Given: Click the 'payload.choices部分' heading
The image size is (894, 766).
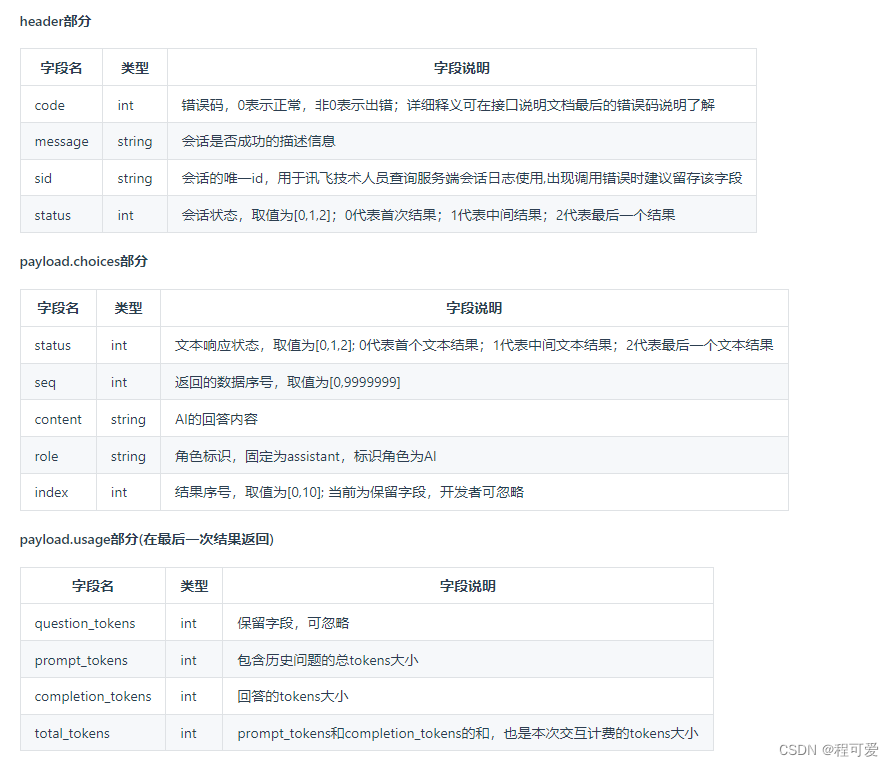Looking at the screenshot, I should 84,262.
